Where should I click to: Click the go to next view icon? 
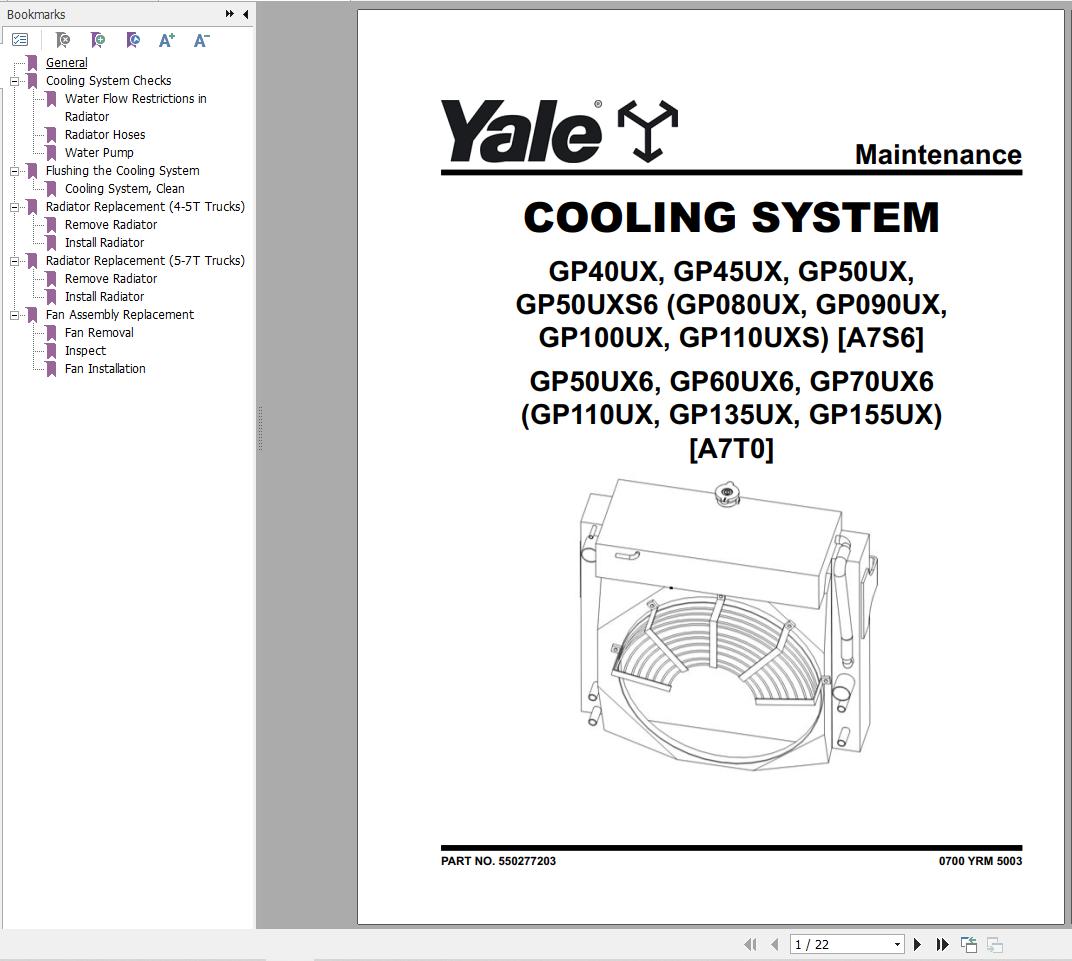(x=995, y=945)
